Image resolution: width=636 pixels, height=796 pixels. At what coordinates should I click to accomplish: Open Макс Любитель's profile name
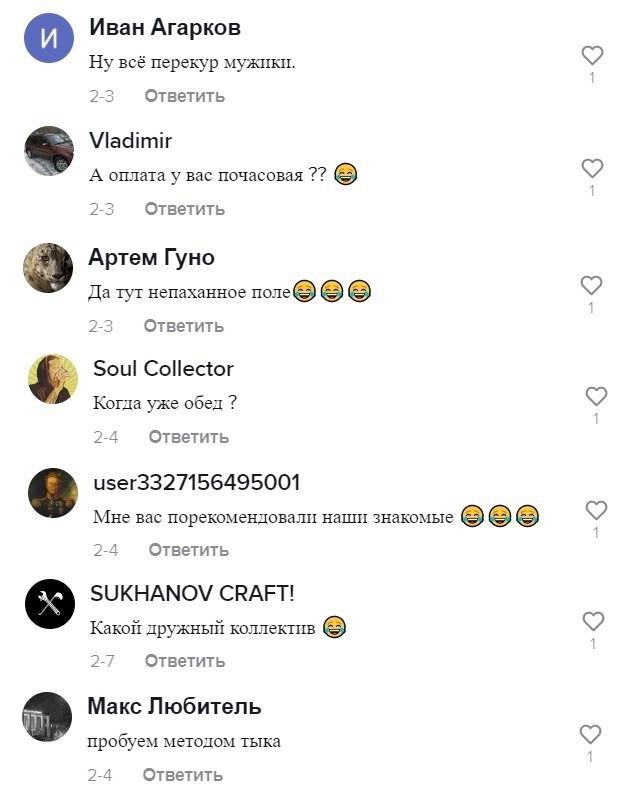(x=174, y=706)
